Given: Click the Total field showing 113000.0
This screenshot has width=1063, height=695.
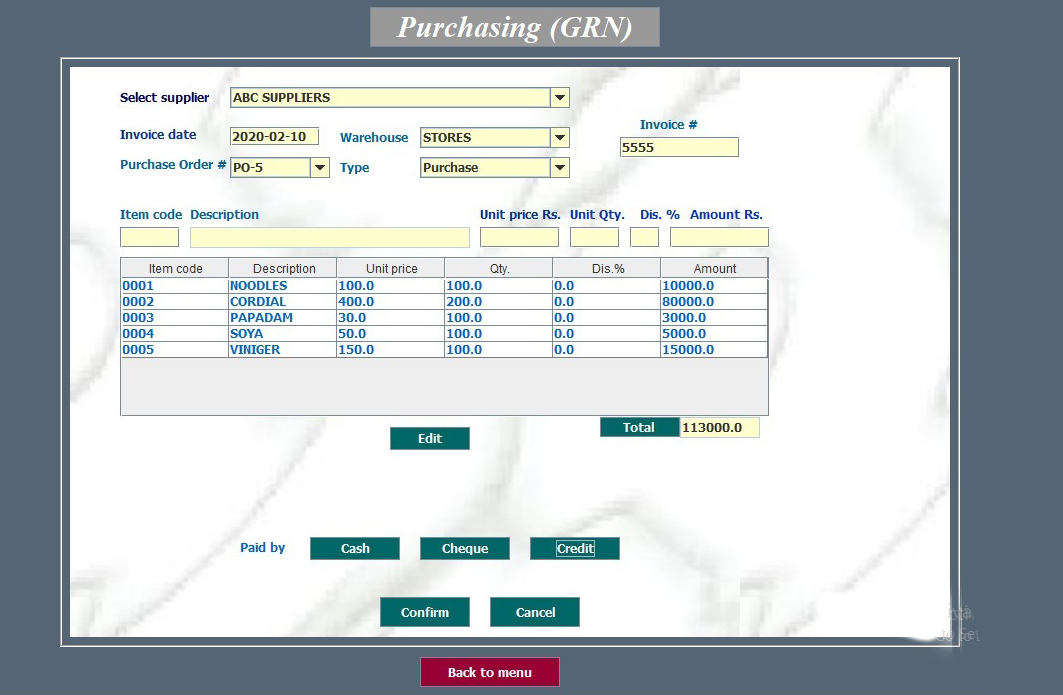Looking at the screenshot, I should (719, 428).
